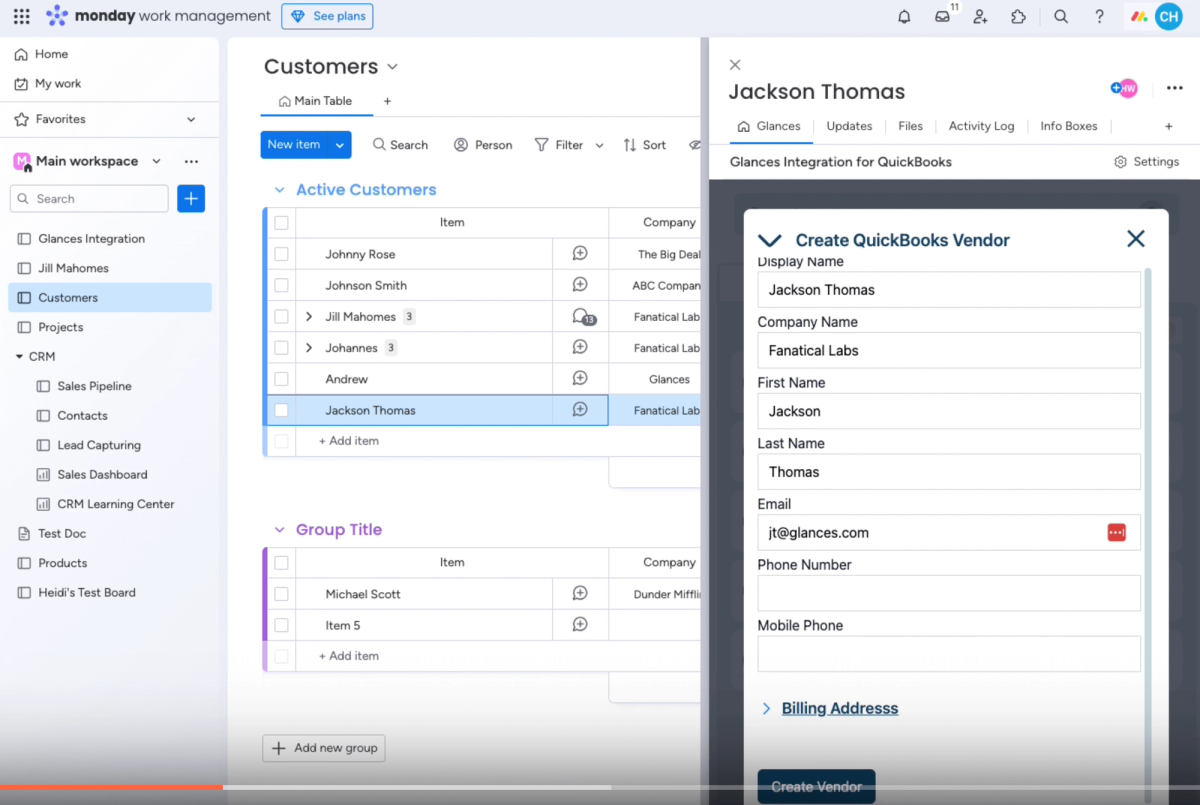
Task: Select all Active Customers checkbox
Action: click(281, 223)
